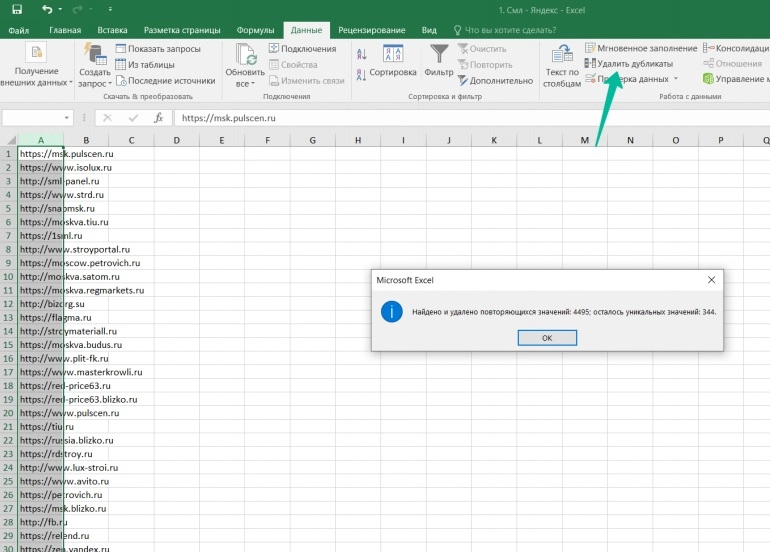The width and height of the screenshot is (770, 552).
Task: Click the blue information icon in dialog
Action: [x=391, y=312]
